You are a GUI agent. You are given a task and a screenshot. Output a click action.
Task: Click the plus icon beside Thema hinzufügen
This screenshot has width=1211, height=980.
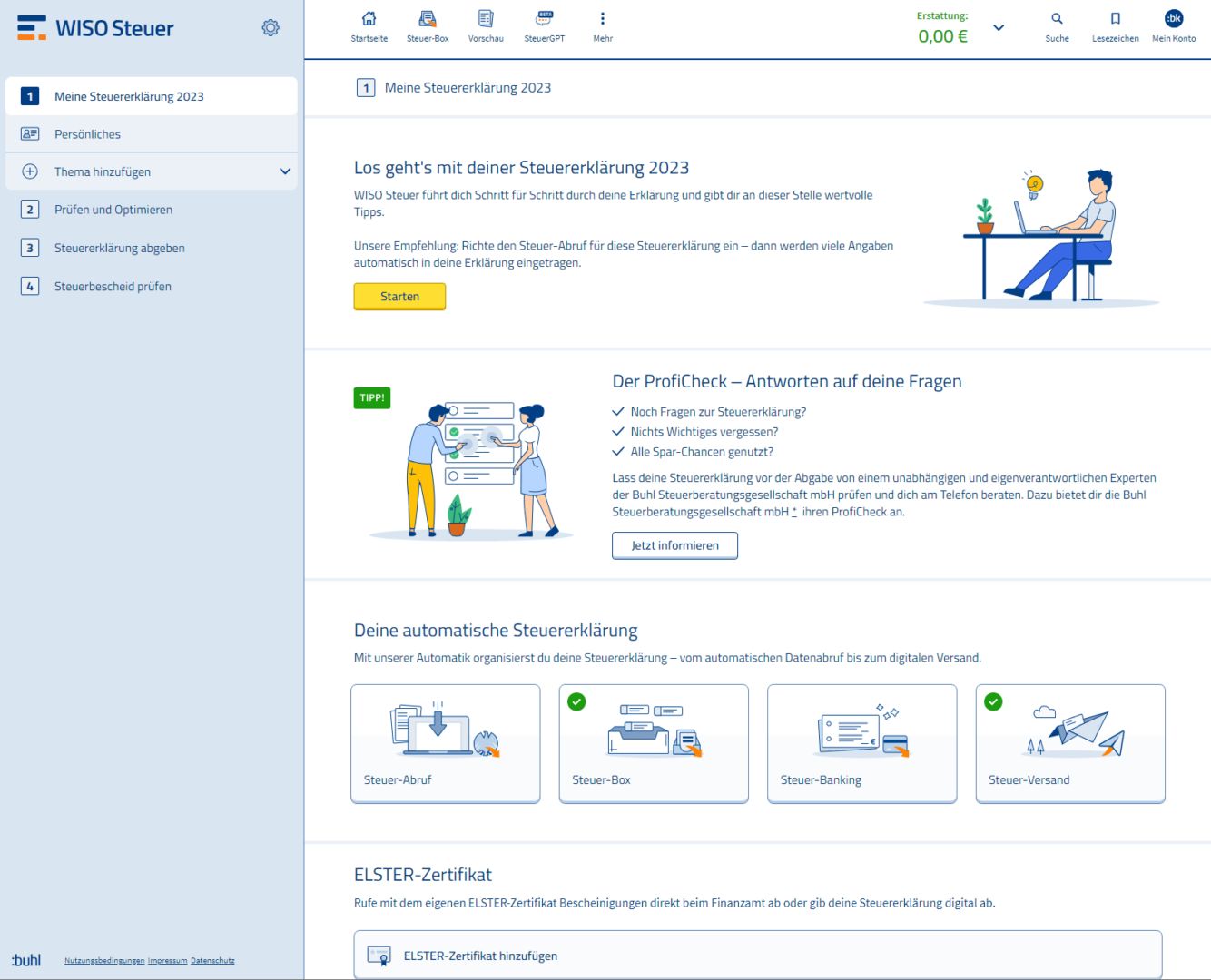pos(30,171)
